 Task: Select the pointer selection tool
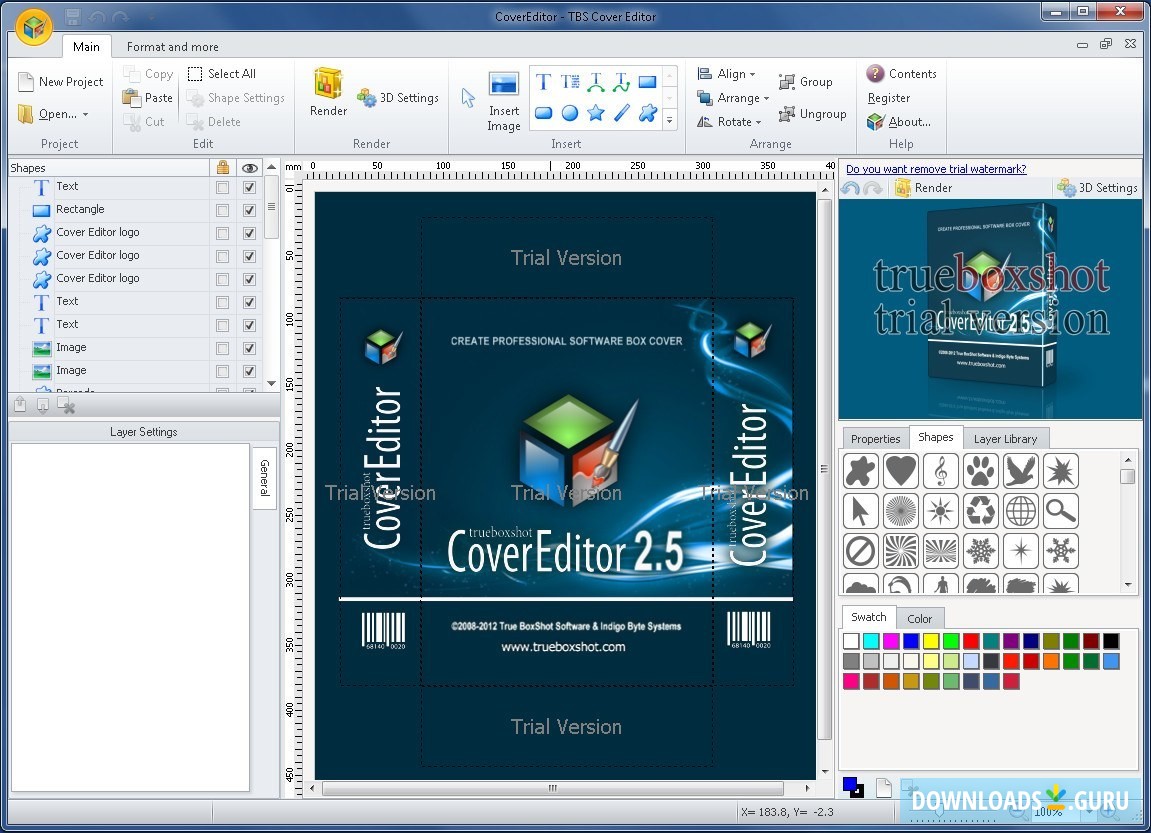[x=468, y=98]
